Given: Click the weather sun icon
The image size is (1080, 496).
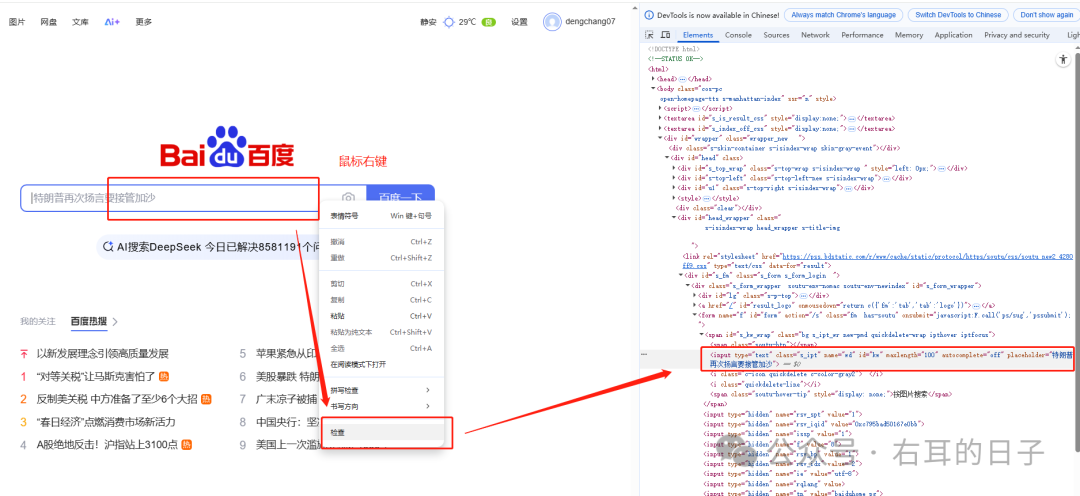Looking at the screenshot, I should pos(449,21).
